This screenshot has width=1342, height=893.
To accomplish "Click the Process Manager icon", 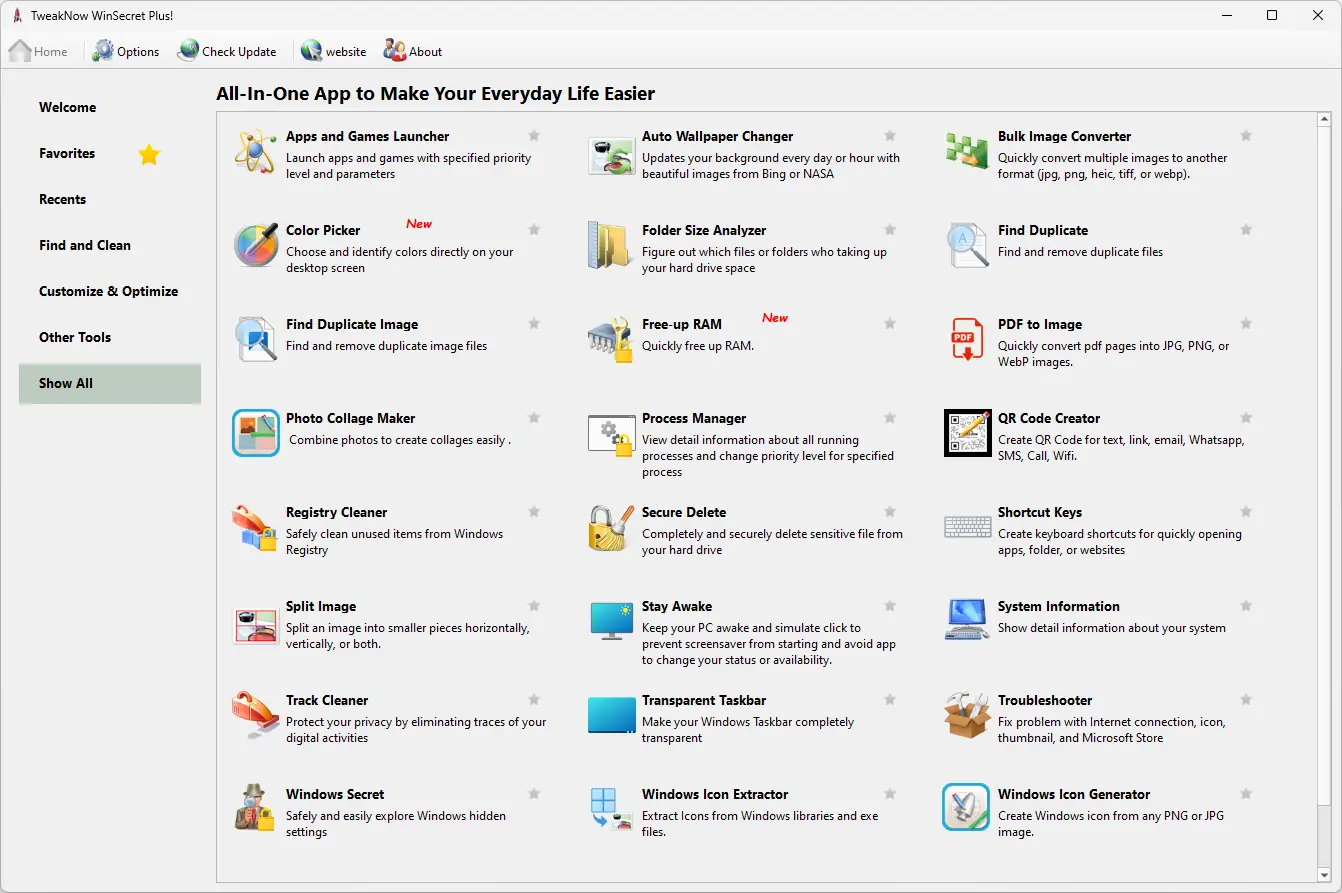I will [x=611, y=434].
